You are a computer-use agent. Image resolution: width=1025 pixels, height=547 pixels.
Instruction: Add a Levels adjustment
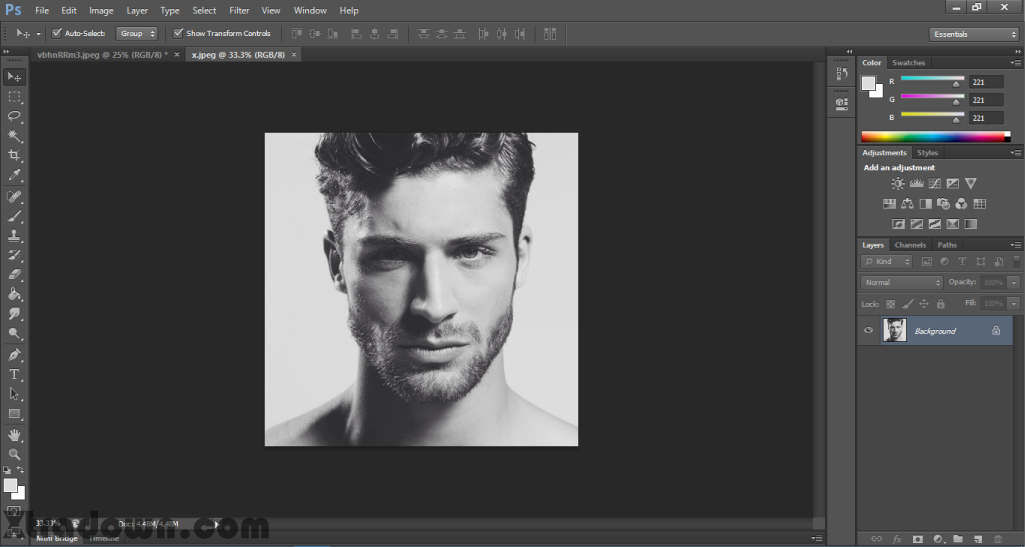[x=916, y=184]
